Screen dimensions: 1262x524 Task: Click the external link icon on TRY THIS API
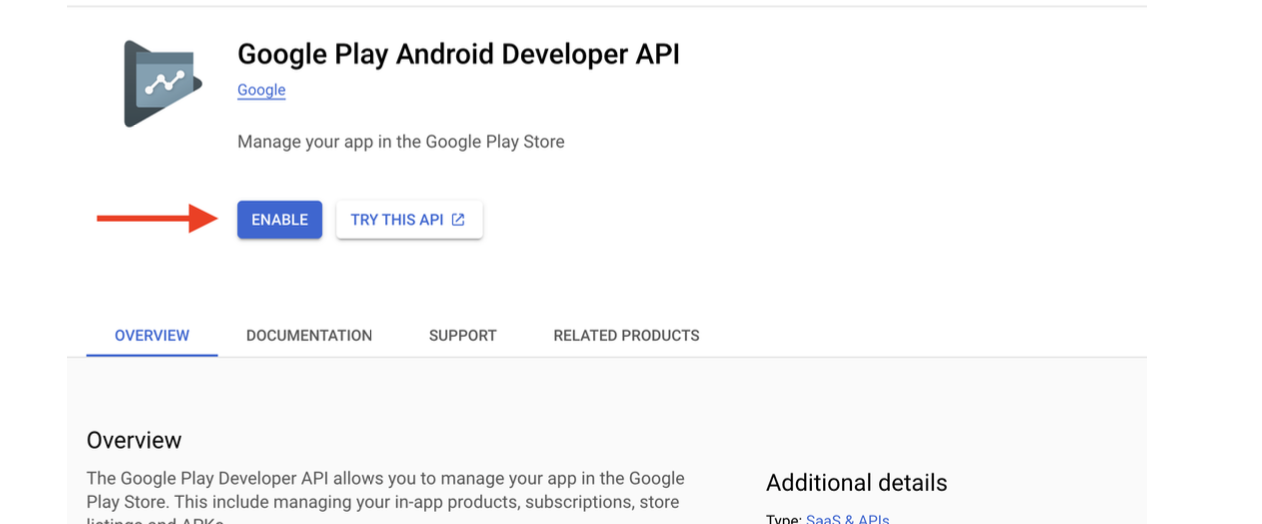tap(458, 220)
